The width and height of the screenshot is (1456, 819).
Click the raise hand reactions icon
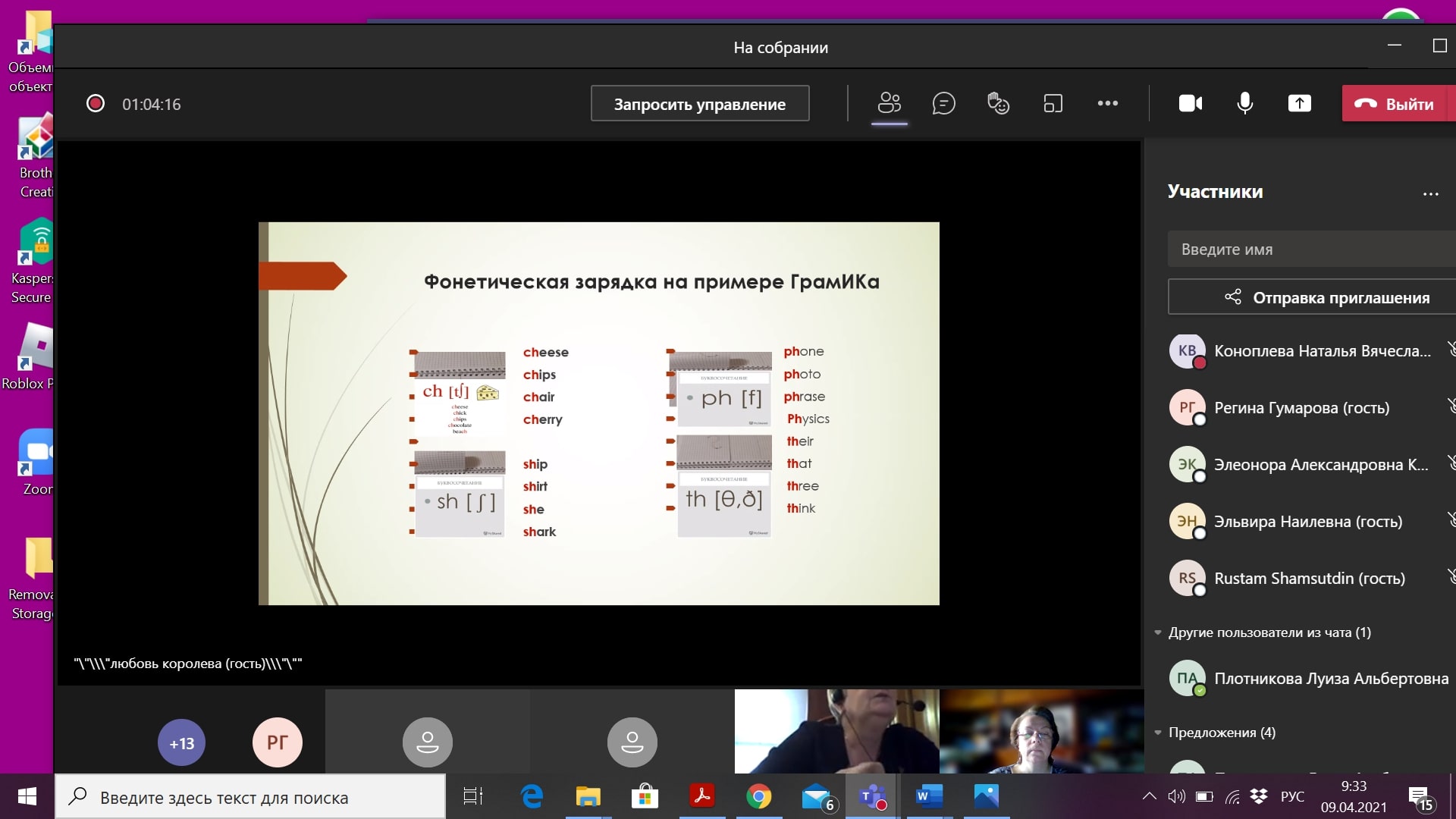click(998, 103)
